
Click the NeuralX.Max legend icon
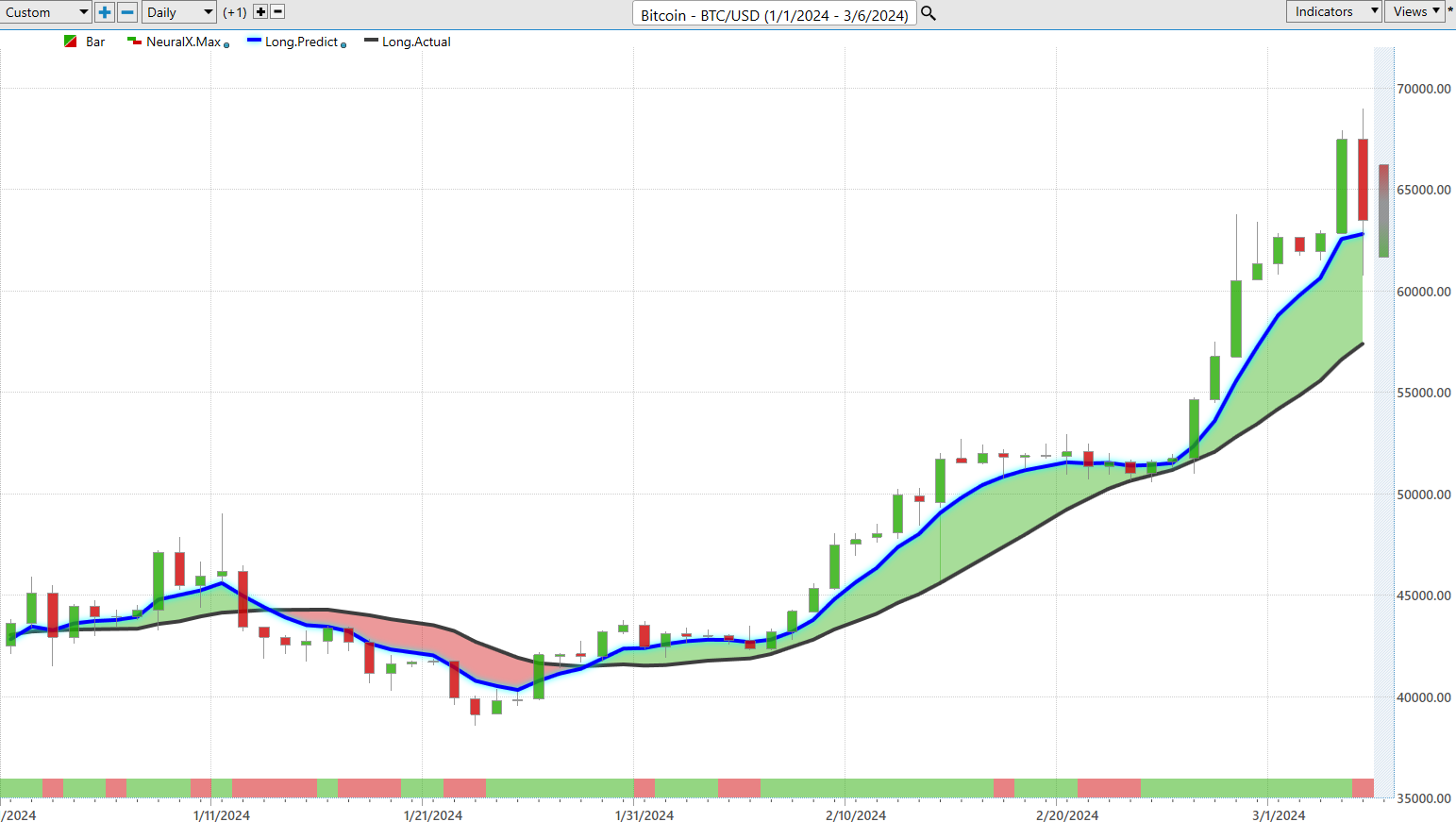coord(134,42)
